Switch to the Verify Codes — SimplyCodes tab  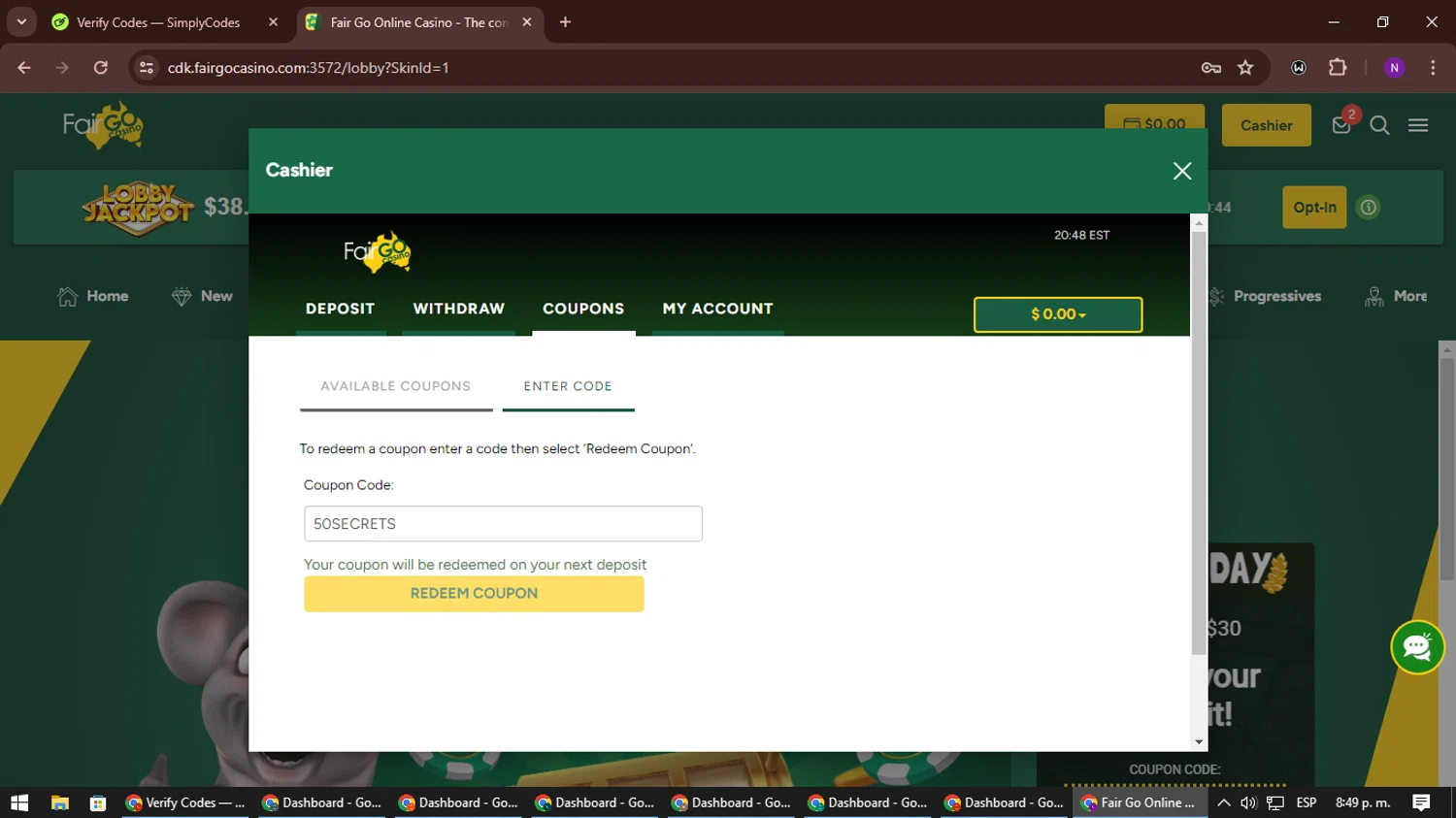point(158,22)
